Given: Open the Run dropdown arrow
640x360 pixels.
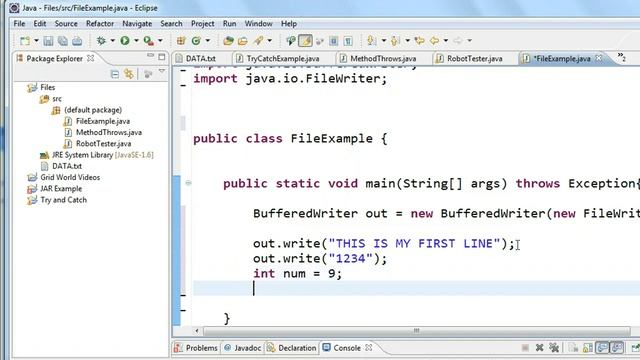Looking at the screenshot, I should [136, 40].
